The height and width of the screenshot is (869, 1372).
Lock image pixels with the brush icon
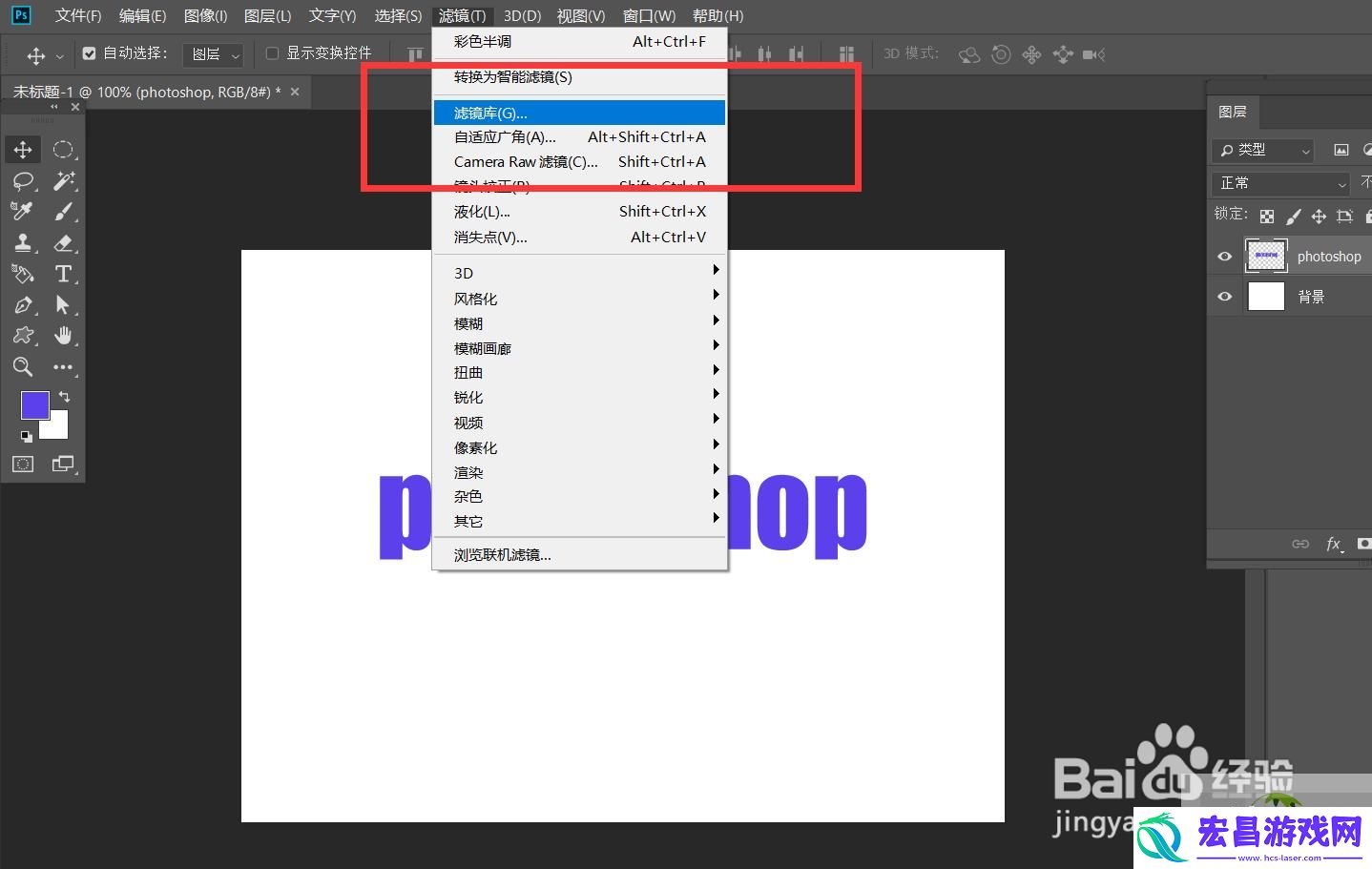pos(1293,217)
